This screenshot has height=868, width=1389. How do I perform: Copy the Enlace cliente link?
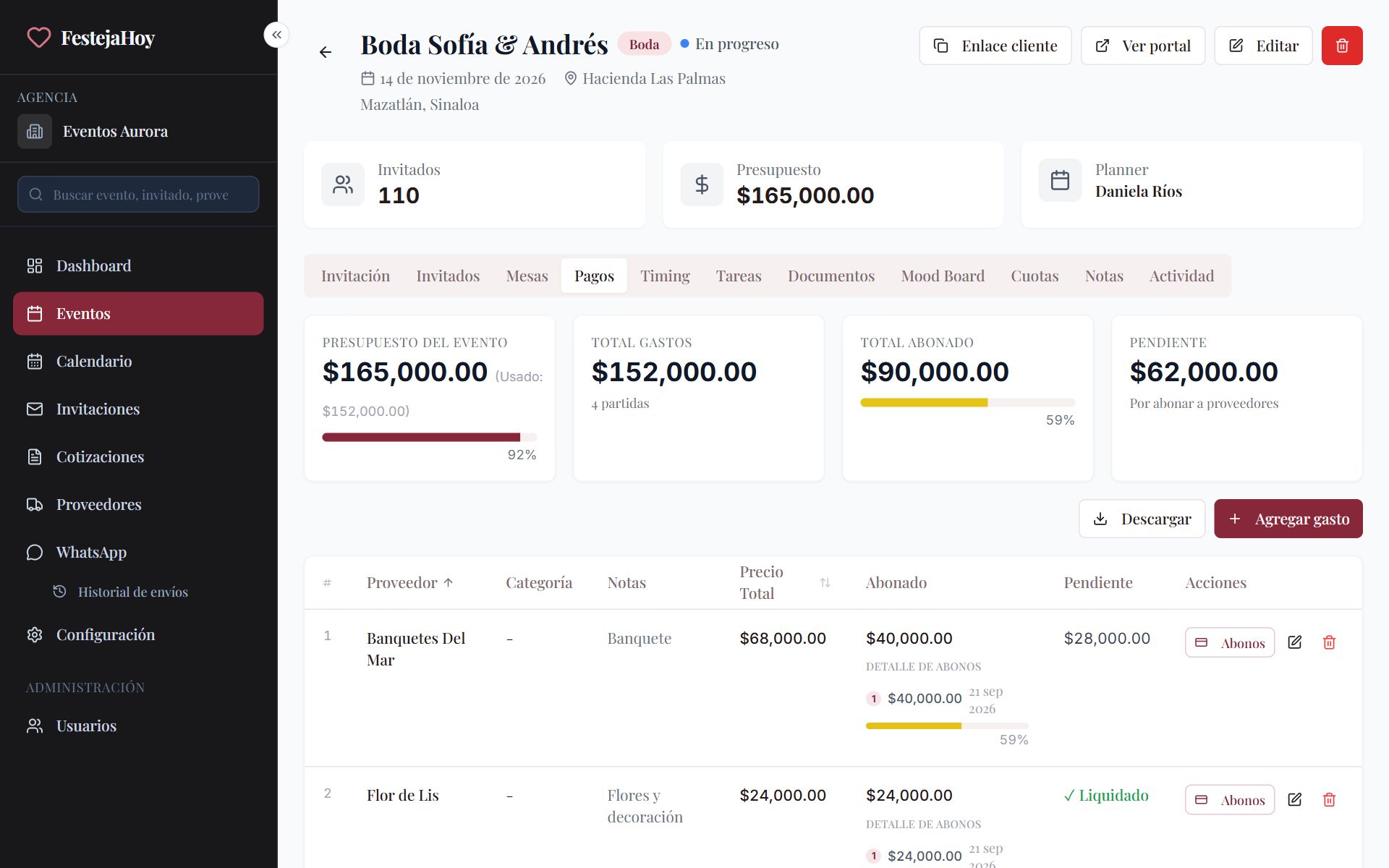tap(995, 46)
